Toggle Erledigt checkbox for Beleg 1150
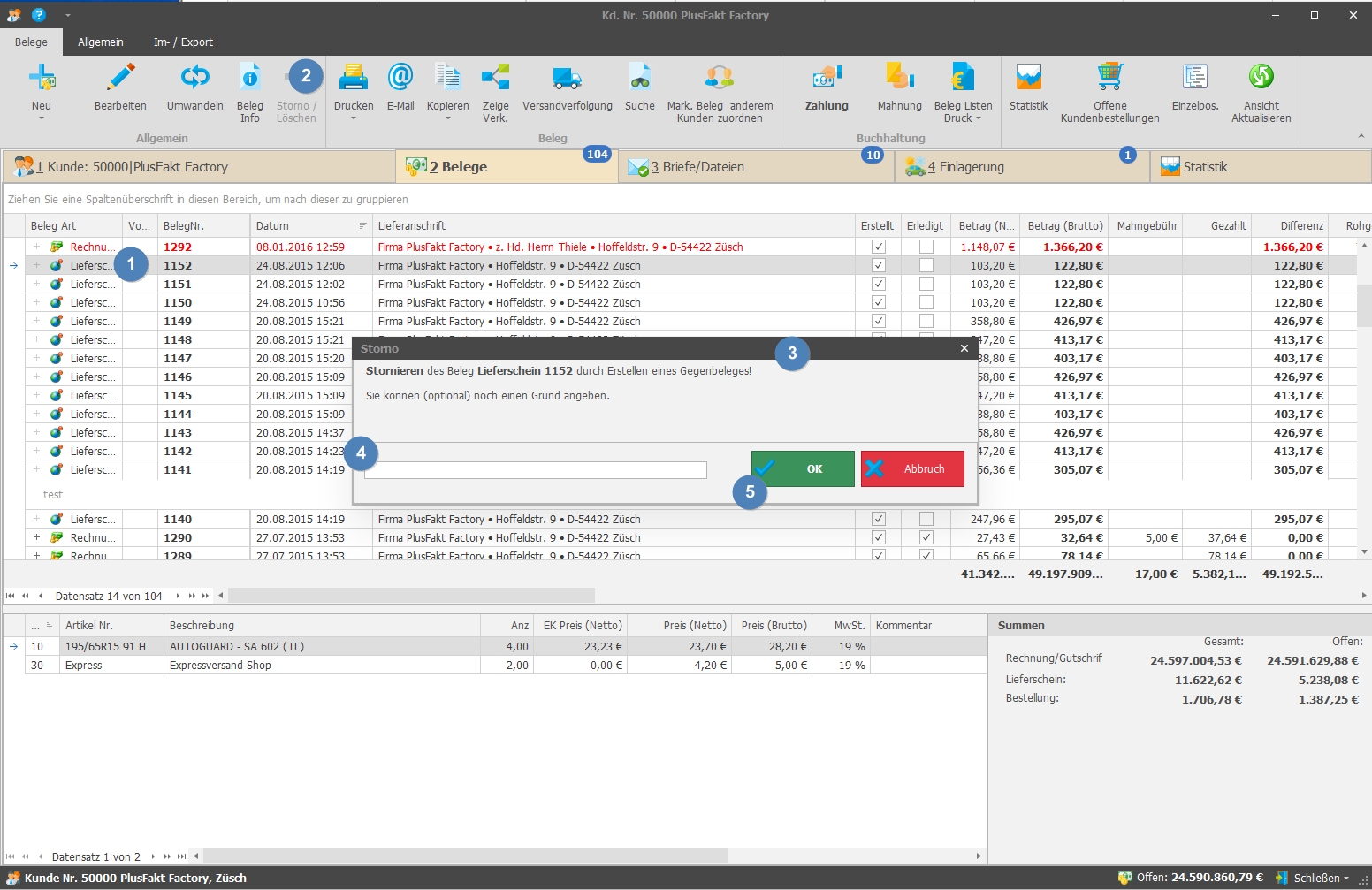Viewport: 1372px width, 890px height. pyautogui.click(x=926, y=302)
